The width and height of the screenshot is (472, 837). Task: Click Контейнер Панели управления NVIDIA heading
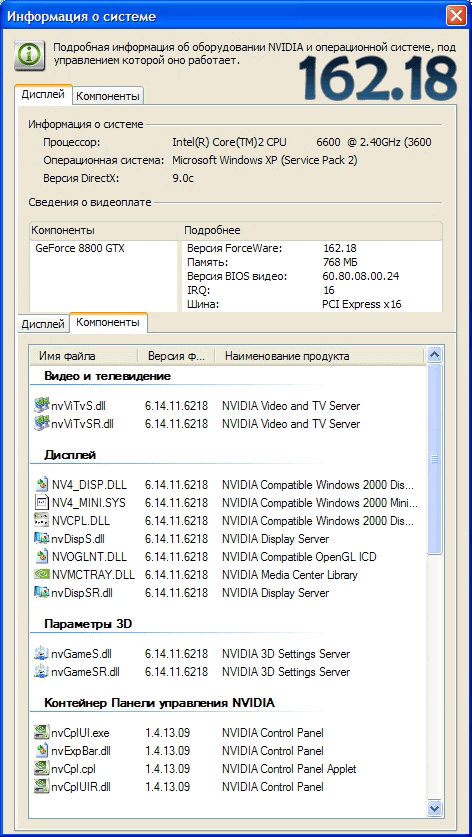coord(160,702)
